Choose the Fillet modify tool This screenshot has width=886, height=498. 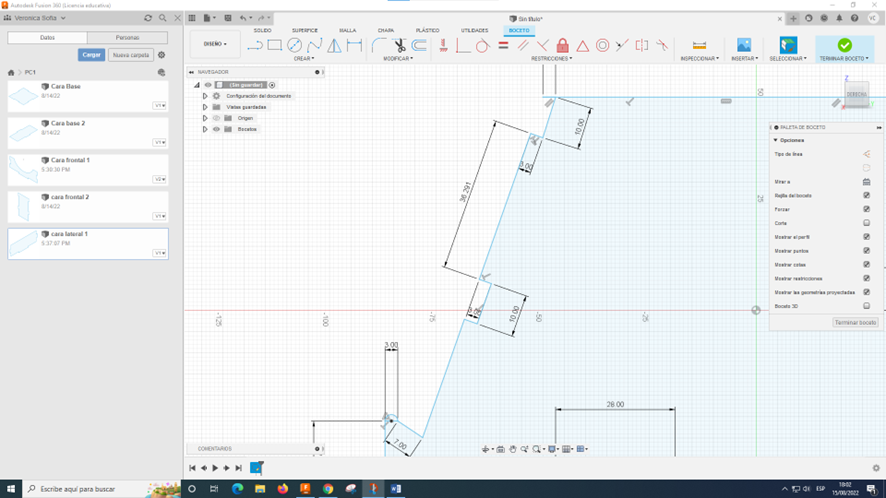pos(379,45)
